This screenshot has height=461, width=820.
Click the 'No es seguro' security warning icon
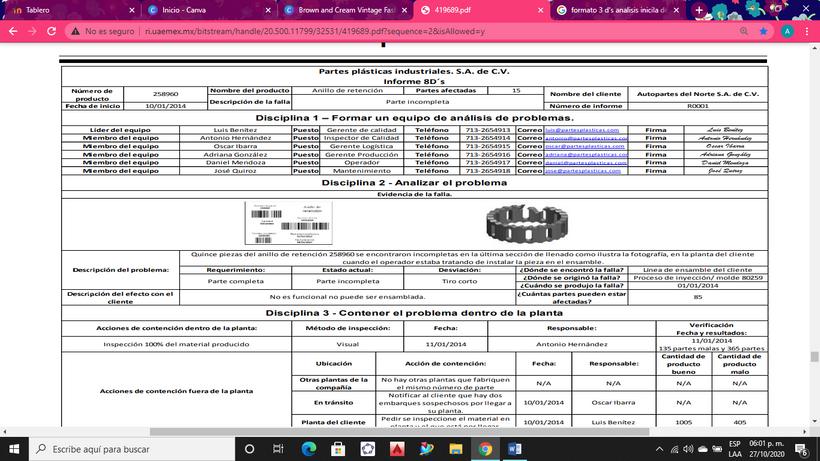pyautogui.click(x=76, y=31)
